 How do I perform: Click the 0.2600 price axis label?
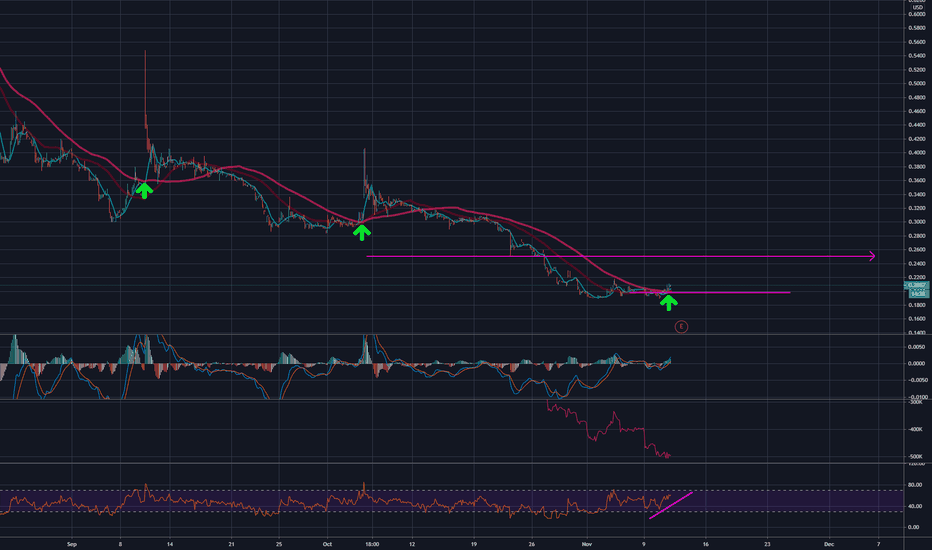917,250
